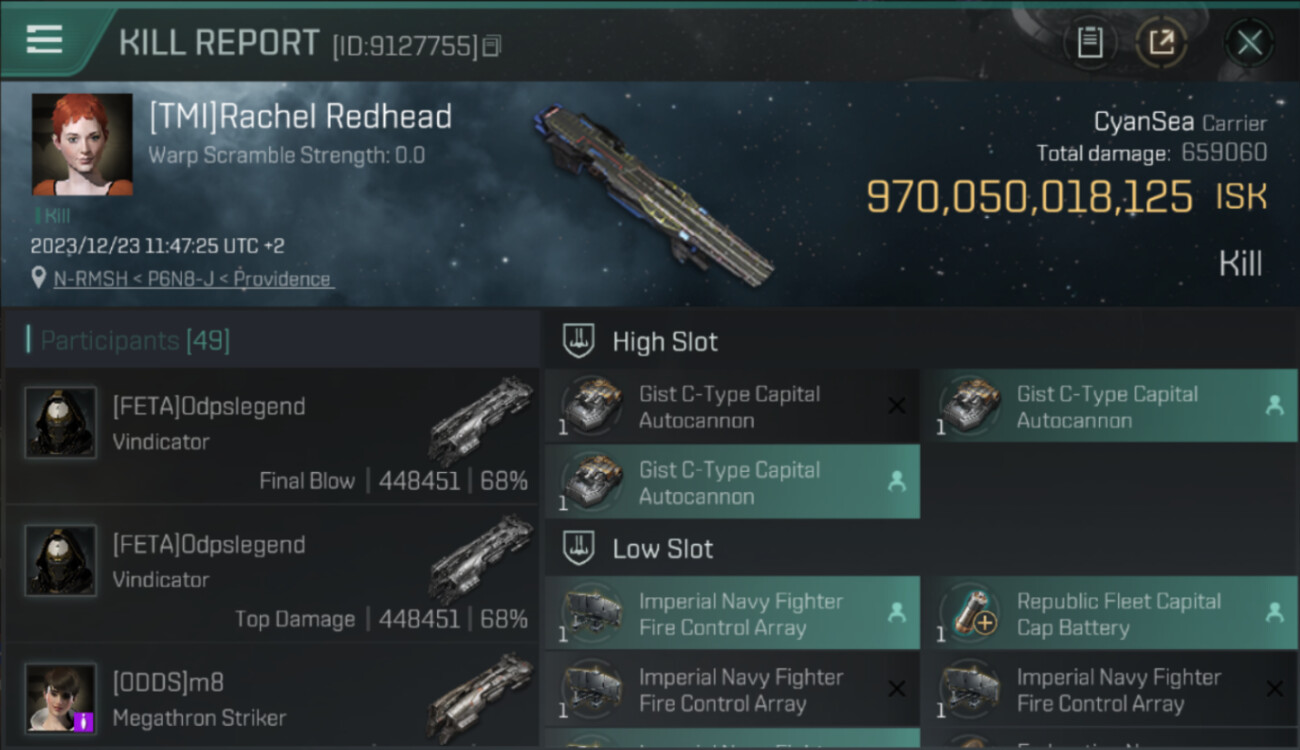Viewport: 1300px width, 750px height.
Task: Open the clipboard notes icon
Action: [x=1090, y=42]
